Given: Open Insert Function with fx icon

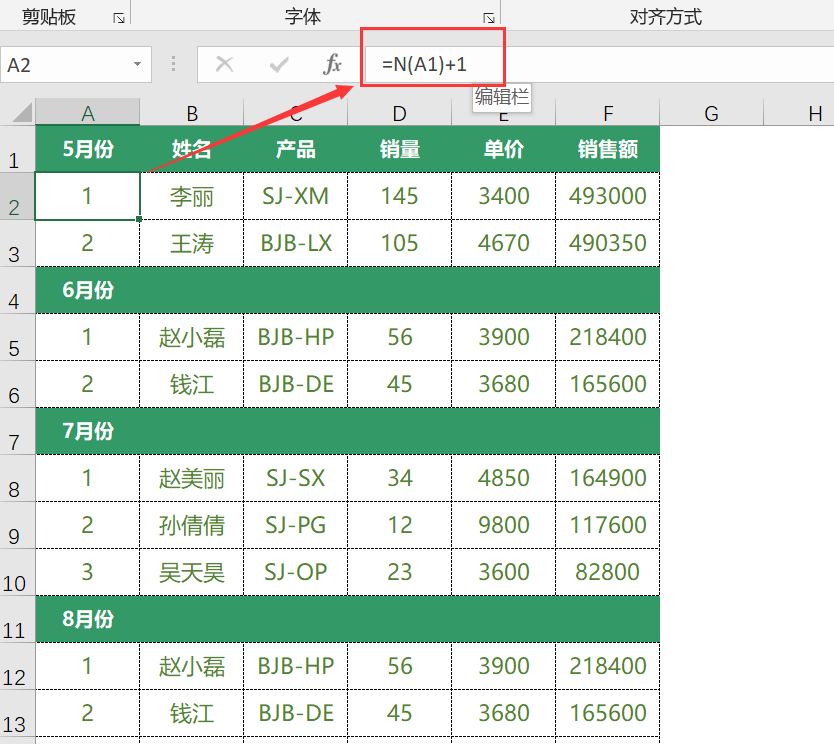Looking at the screenshot, I should click(332, 64).
